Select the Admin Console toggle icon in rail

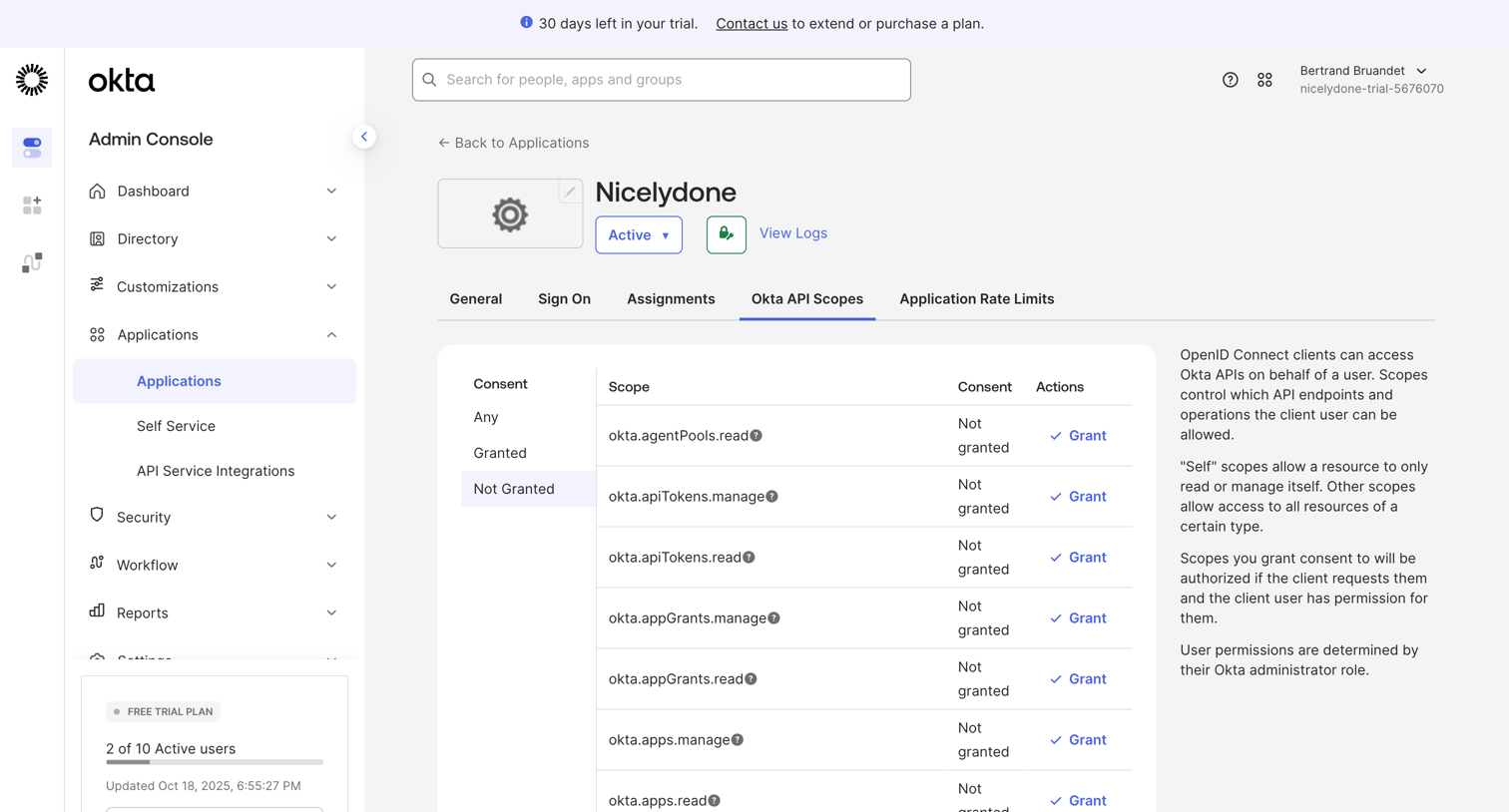coord(32,148)
